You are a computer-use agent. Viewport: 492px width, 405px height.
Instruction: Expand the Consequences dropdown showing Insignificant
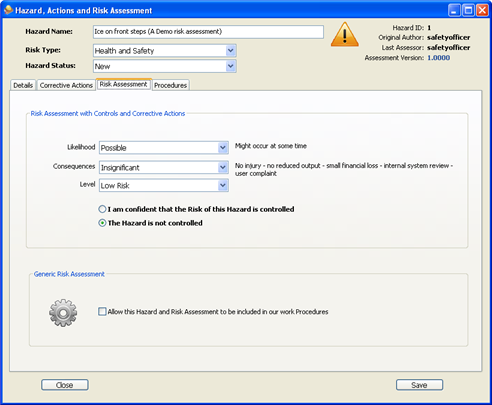click(223, 167)
